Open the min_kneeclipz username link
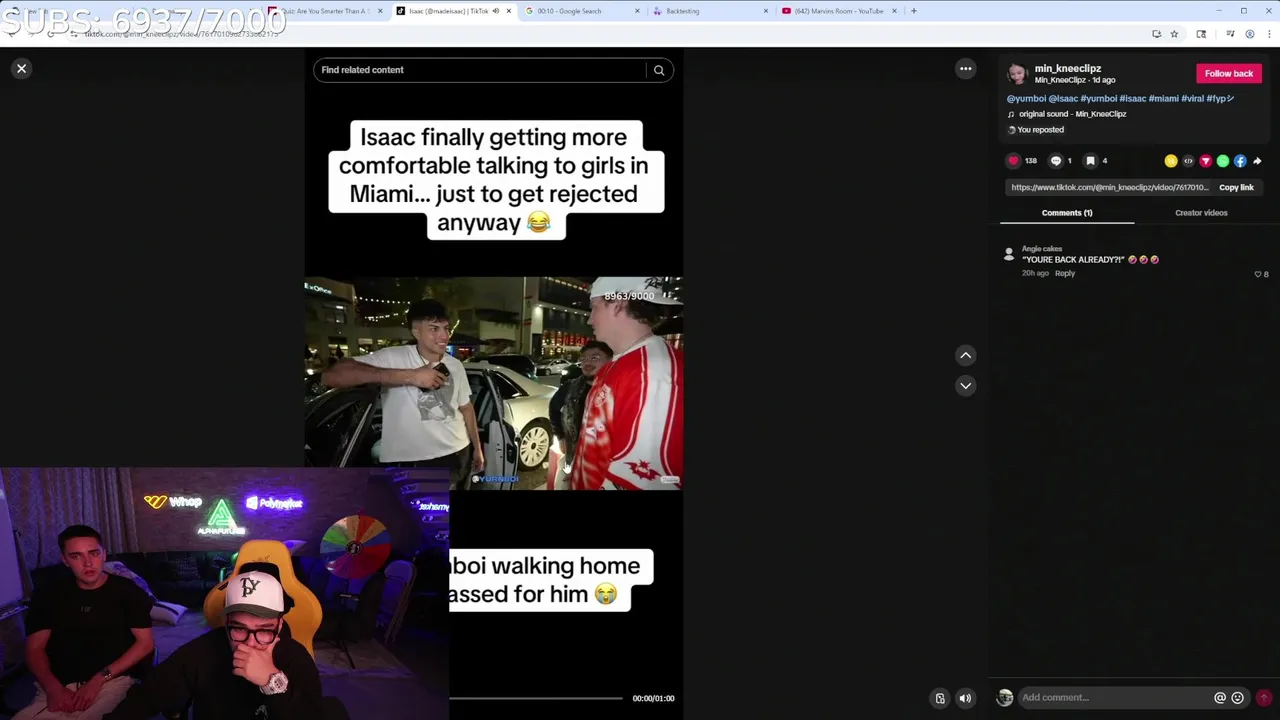The height and width of the screenshot is (720, 1280). 1067,69
